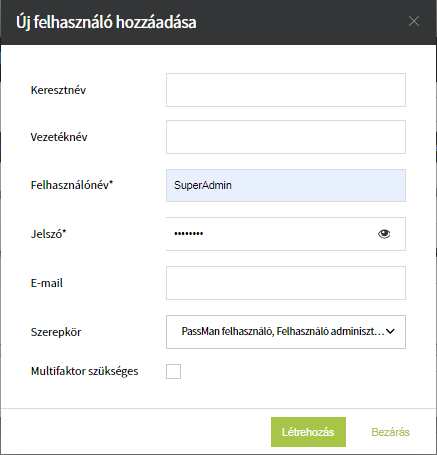Click the Bezárás link

point(390,432)
